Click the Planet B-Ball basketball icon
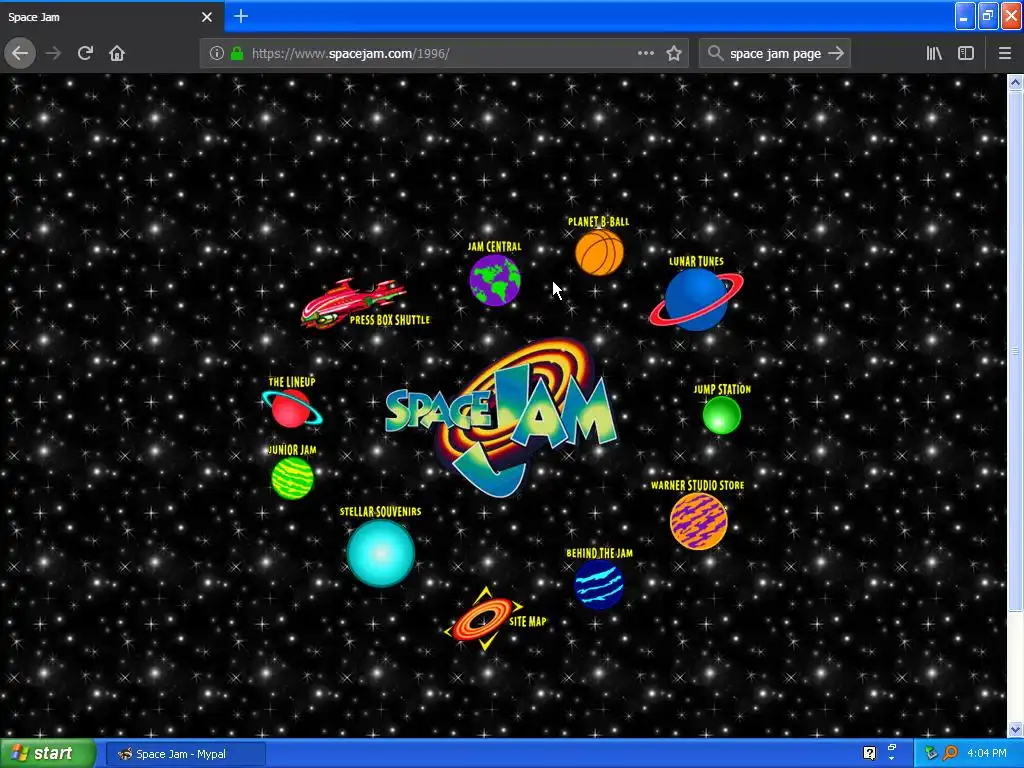Image resolution: width=1024 pixels, height=768 pixels. 599,252
